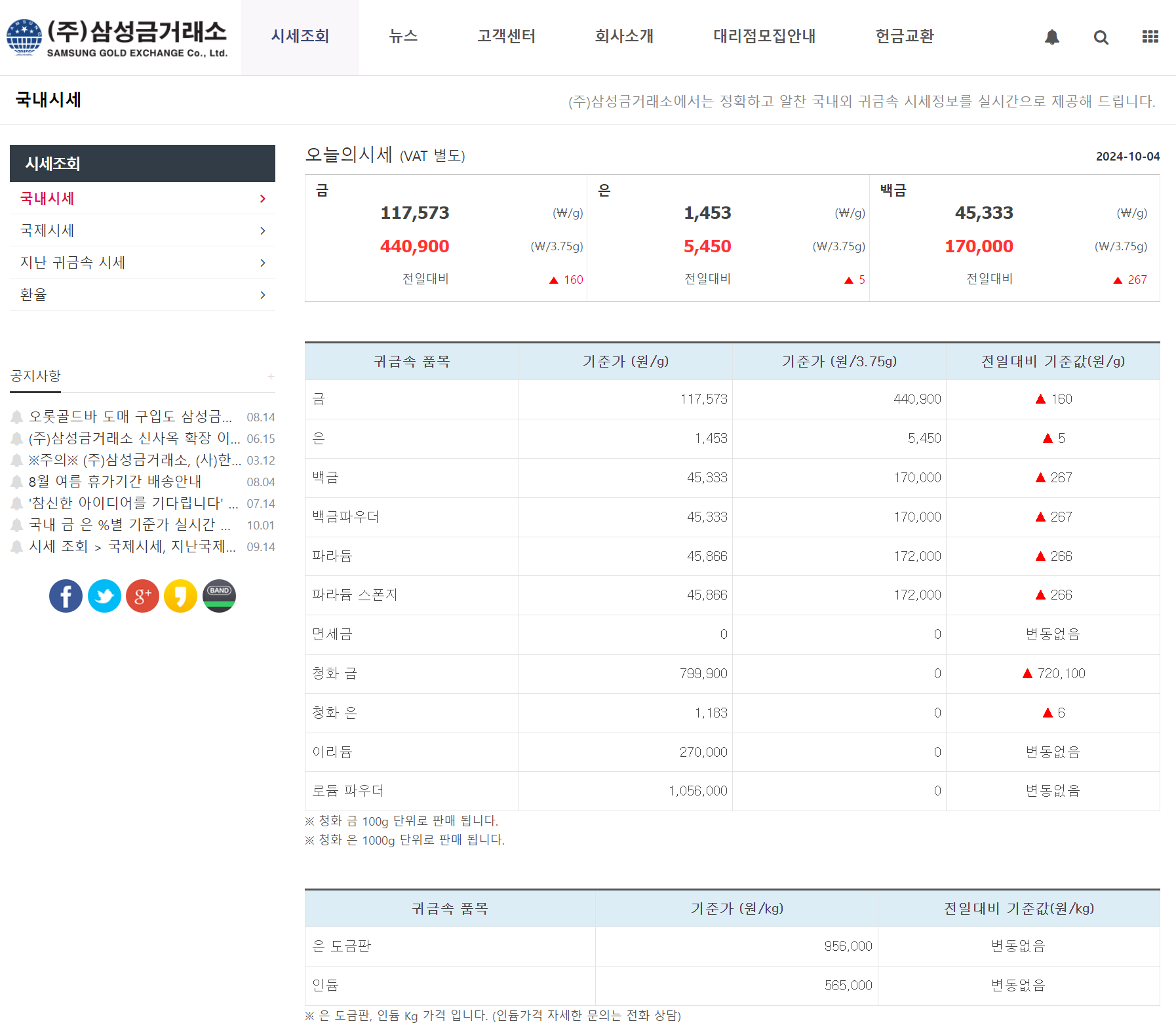Open the BAND share icon

point(218,595)
